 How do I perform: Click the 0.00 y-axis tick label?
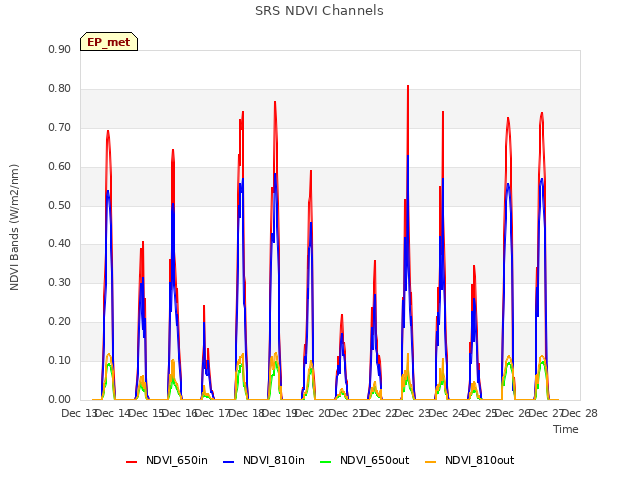pos(60,399)
